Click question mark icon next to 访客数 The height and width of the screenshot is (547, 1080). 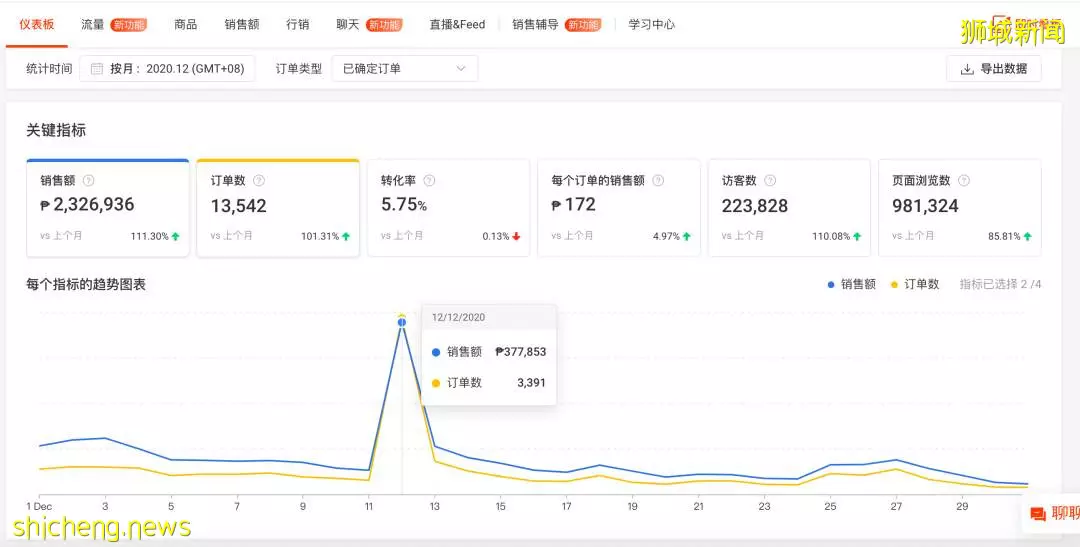coord(770,180)
